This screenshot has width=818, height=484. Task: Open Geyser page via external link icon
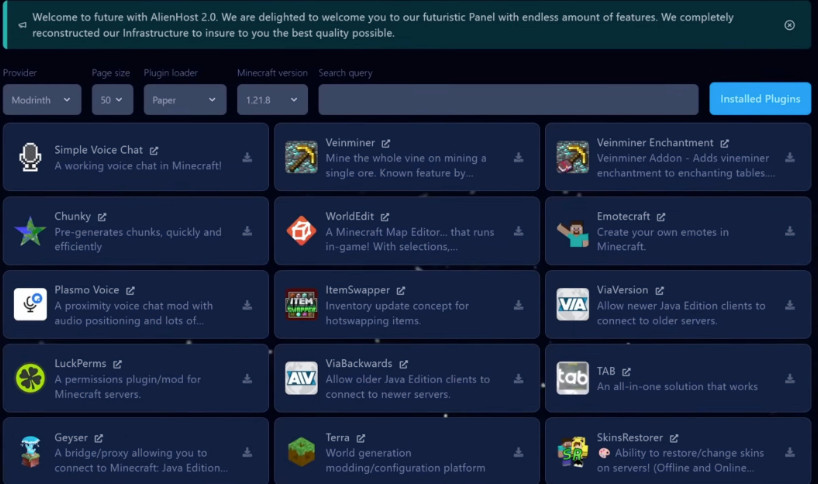99,438
